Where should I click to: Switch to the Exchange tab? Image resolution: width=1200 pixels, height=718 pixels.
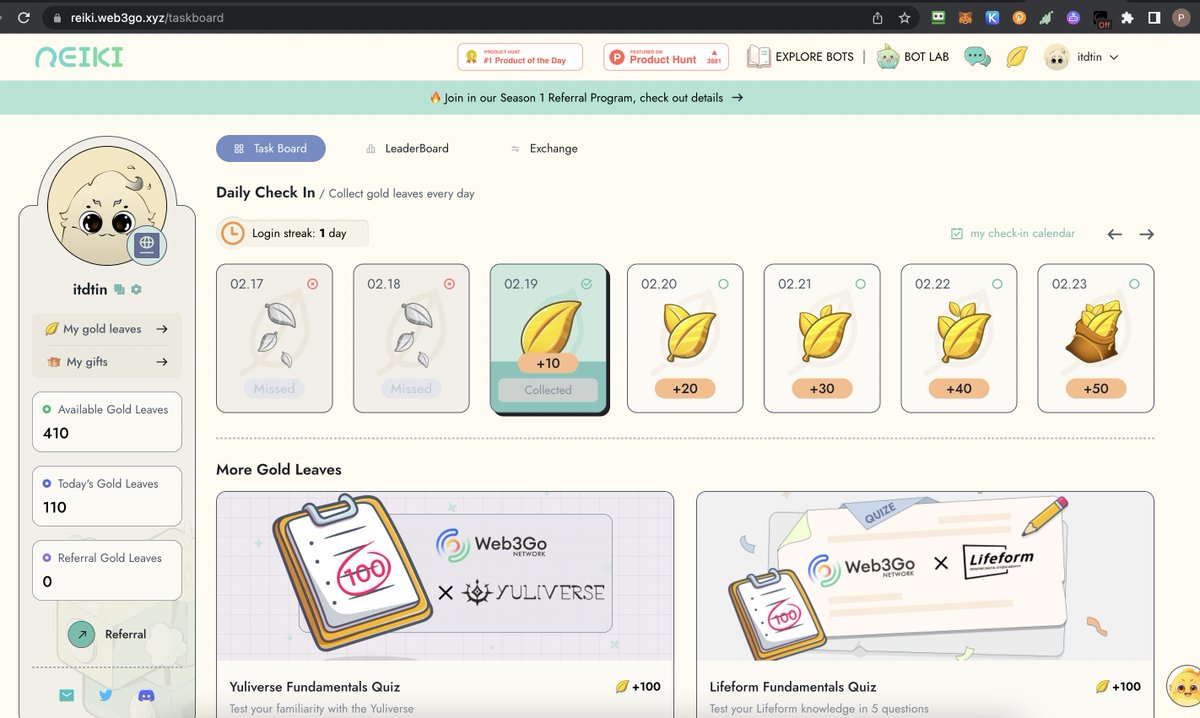(x=544, y=148)
